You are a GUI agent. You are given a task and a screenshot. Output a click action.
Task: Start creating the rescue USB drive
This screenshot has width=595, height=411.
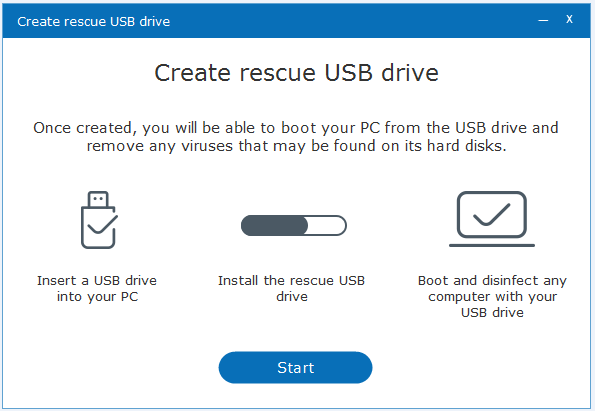coord(295,367)
